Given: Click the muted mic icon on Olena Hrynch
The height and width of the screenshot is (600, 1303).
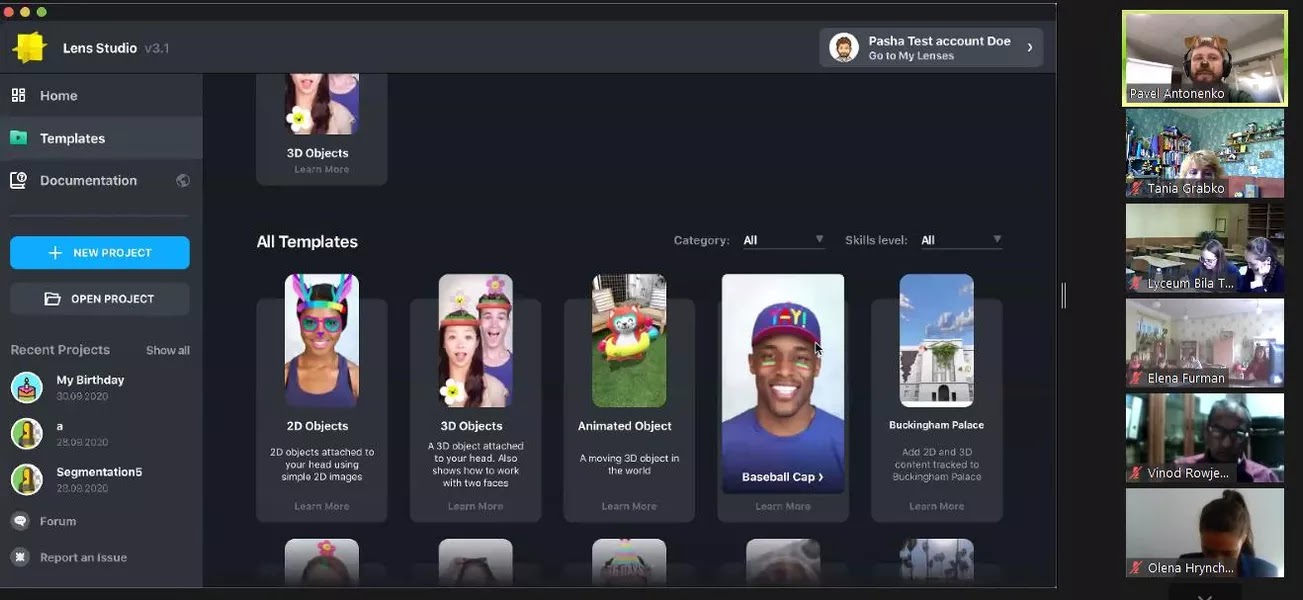Looking at the screenshot, I should [x=1136, y=568].
